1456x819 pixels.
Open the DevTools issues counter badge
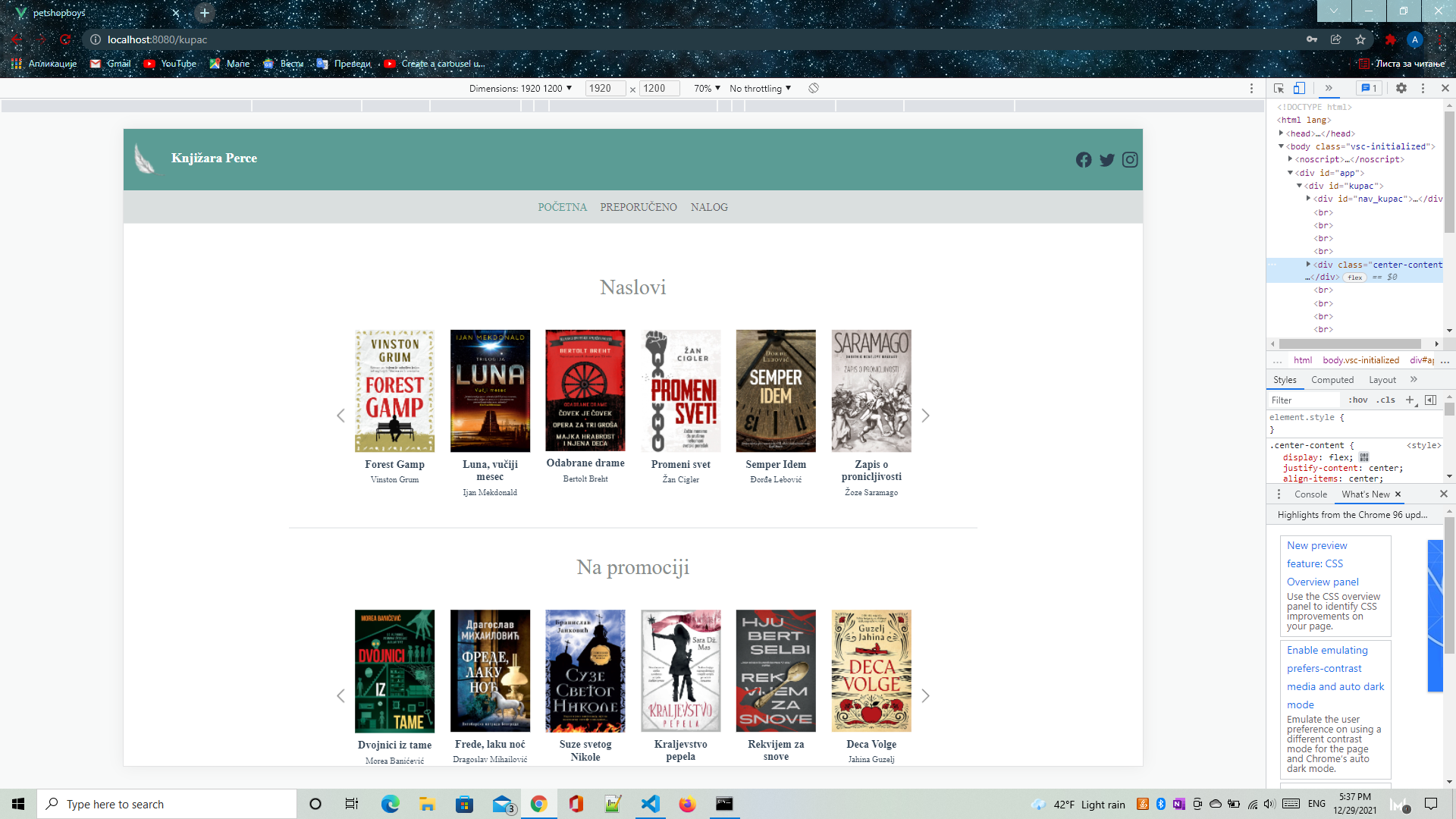tap(1369, 88)
